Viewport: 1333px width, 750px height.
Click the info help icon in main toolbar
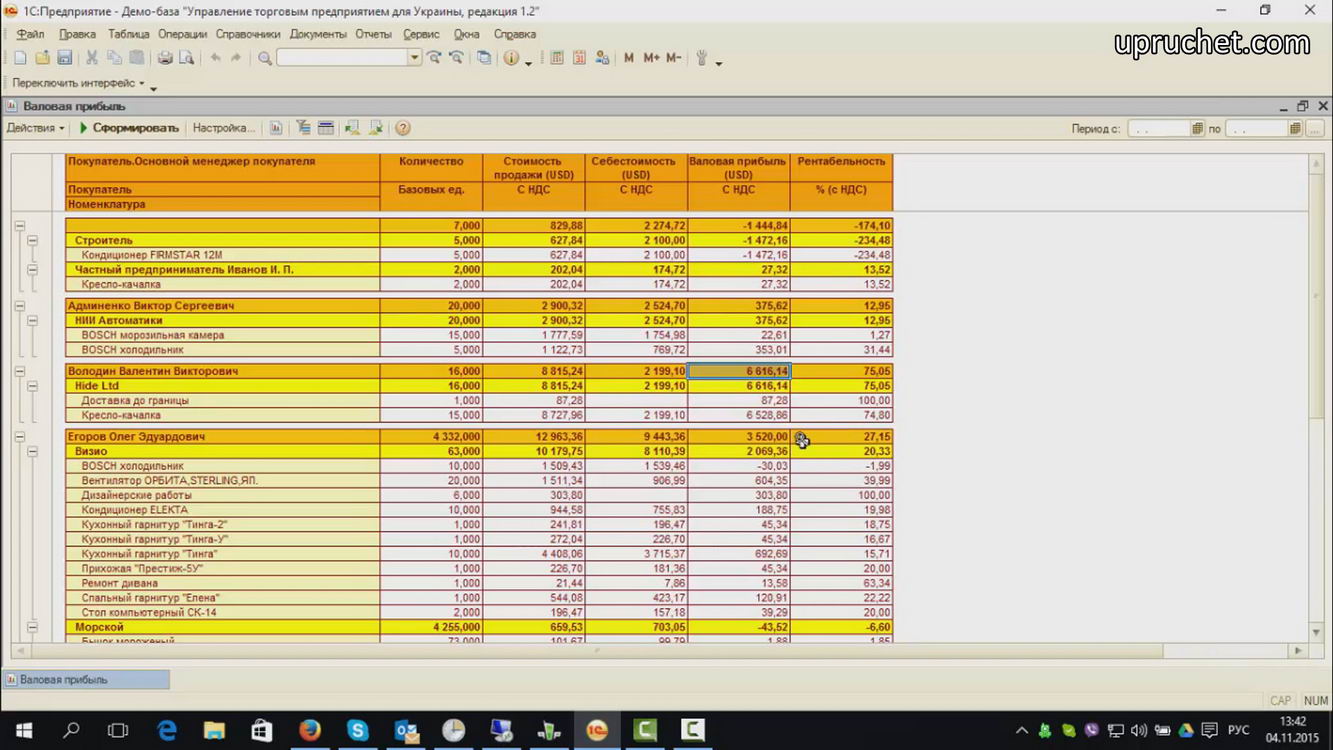coord(511,58)
